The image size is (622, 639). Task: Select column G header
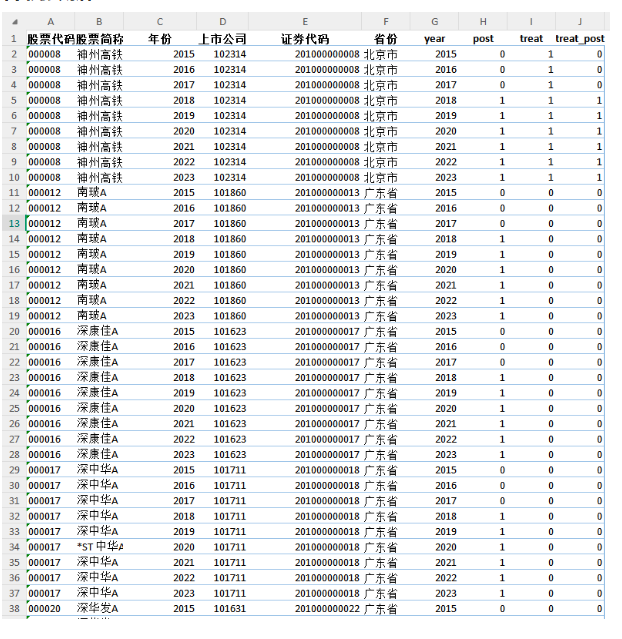click(435, 22)
